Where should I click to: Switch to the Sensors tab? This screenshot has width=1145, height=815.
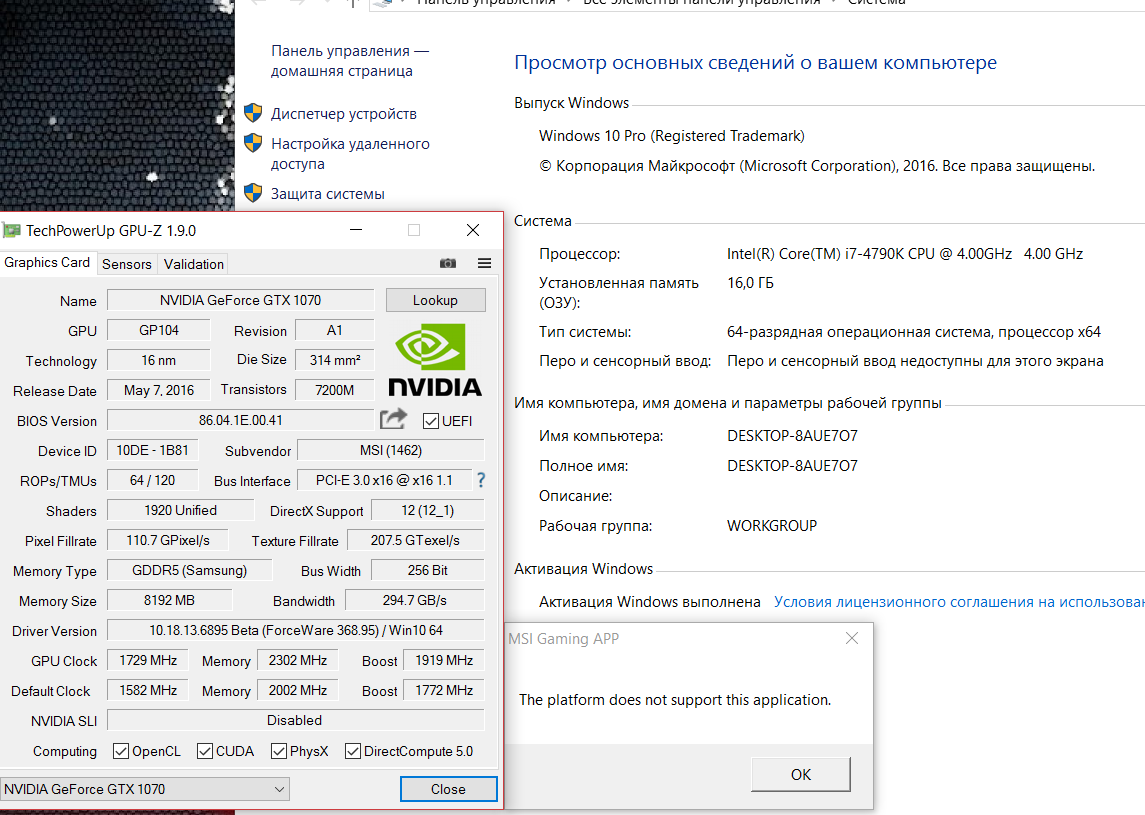(127, 264)
